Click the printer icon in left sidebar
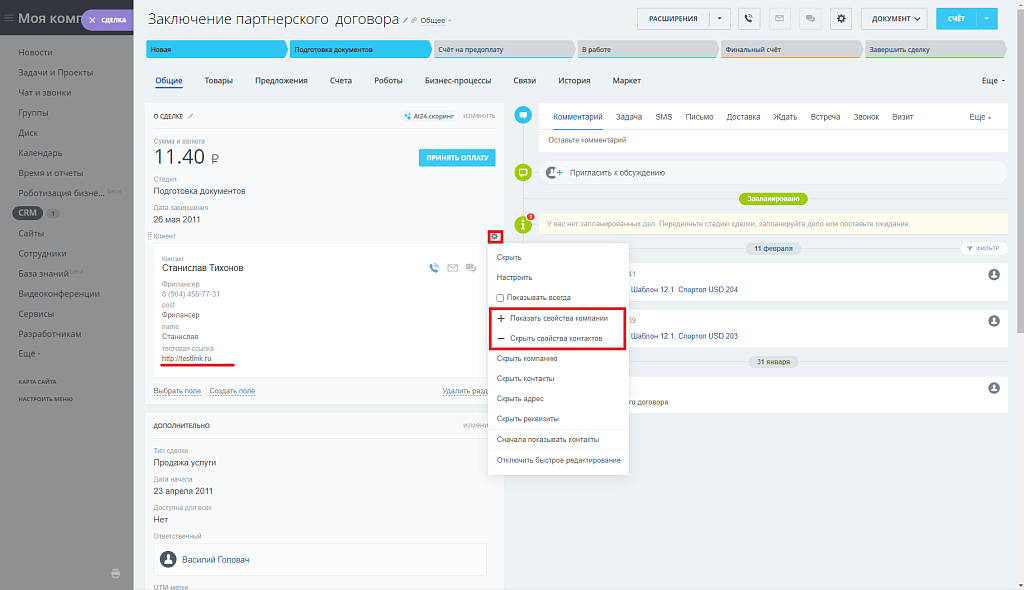 [x=115, y=573]
